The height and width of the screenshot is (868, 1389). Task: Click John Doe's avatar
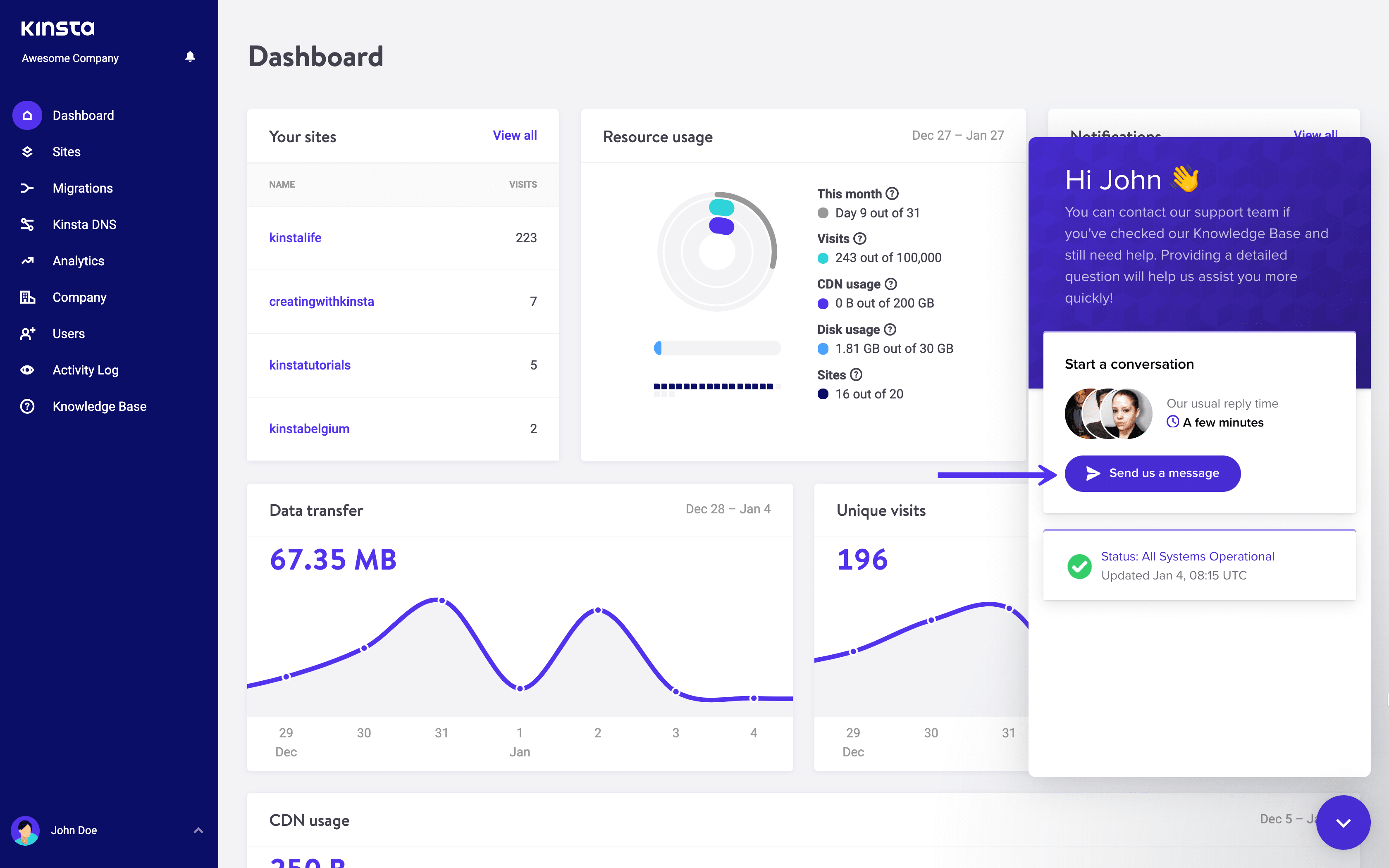click(25, 830)
